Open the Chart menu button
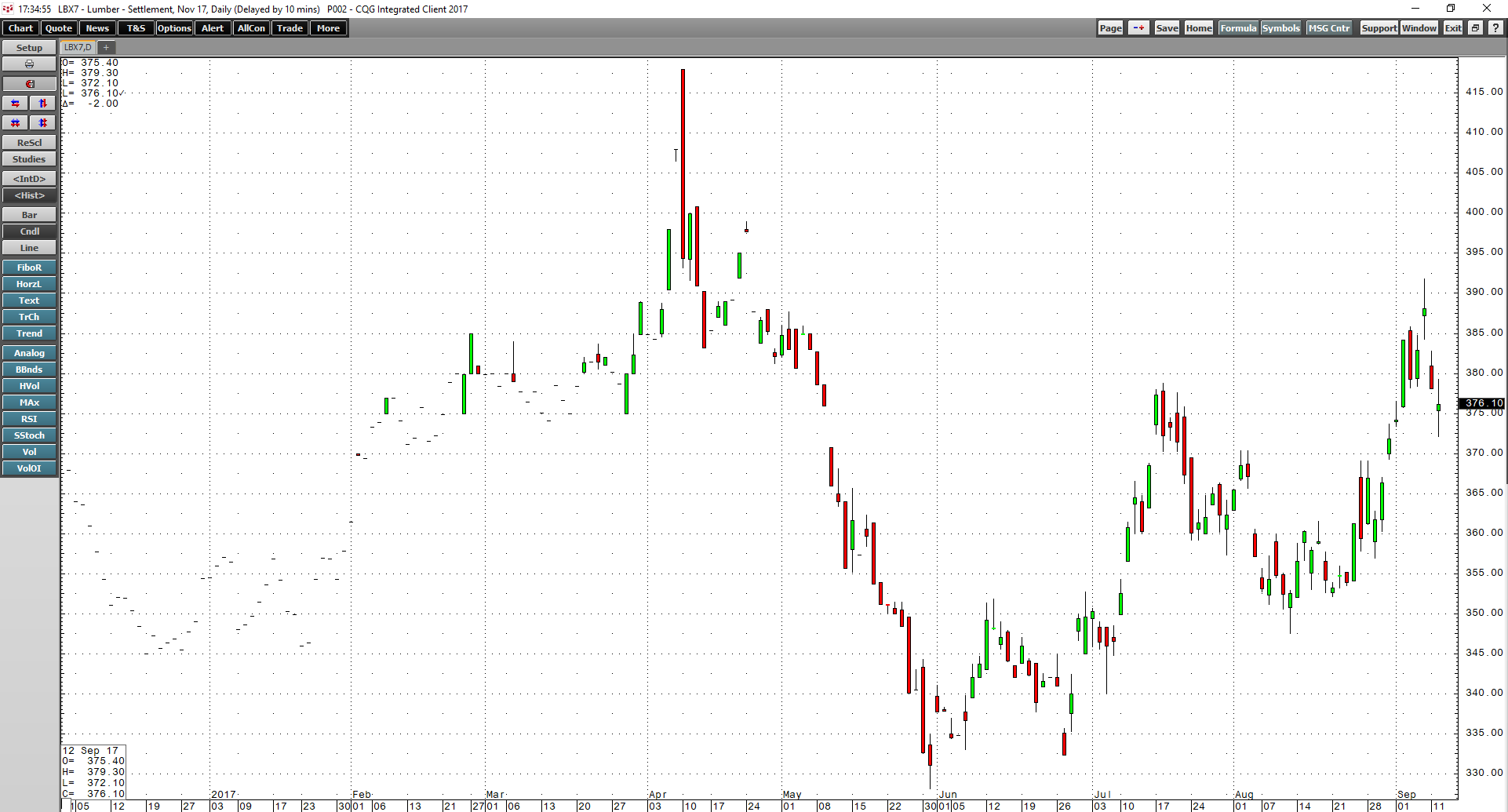Screen dimensions: 1508x812 click(20, 28)
